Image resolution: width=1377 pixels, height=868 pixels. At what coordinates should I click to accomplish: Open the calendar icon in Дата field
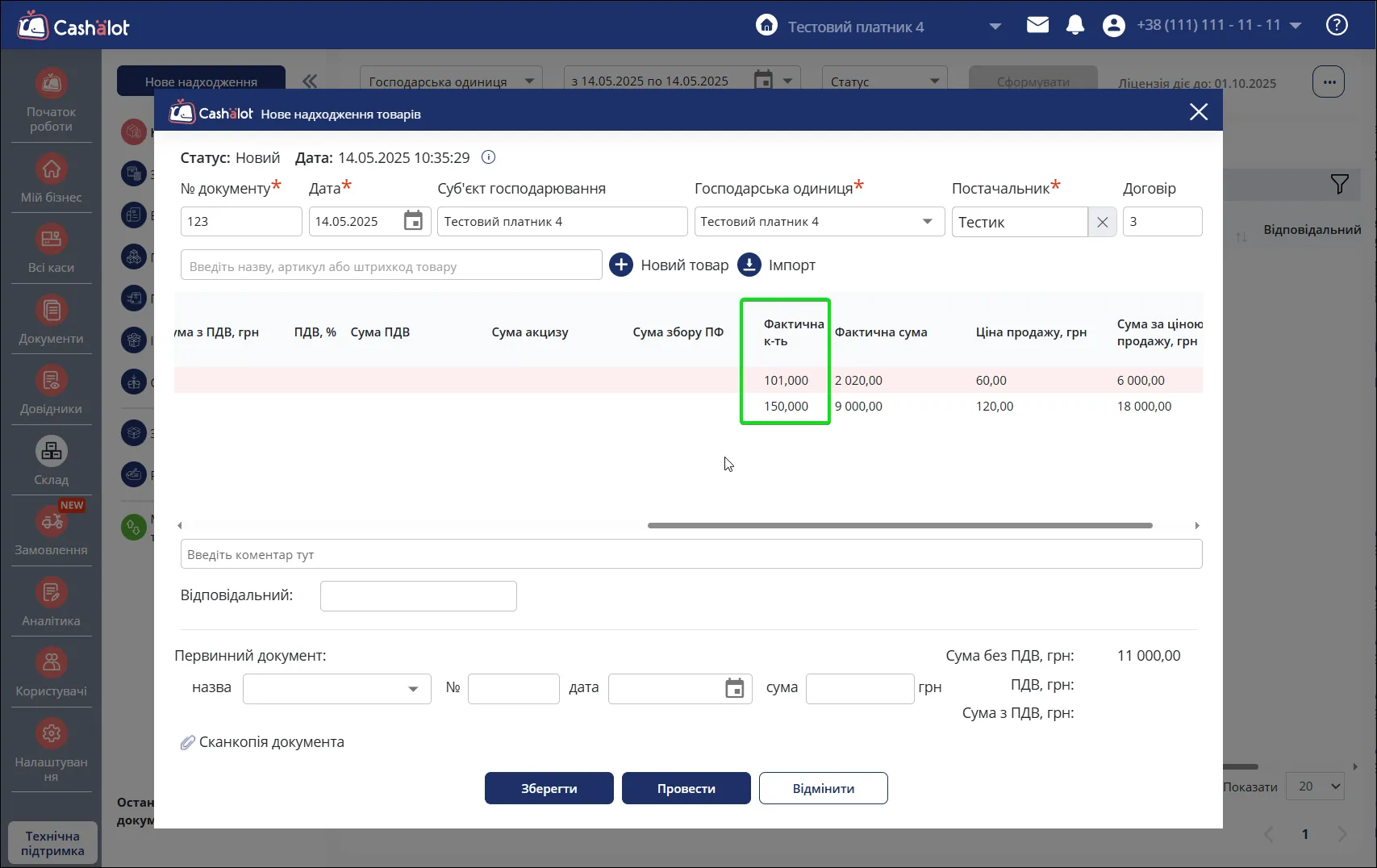[413, 221]
